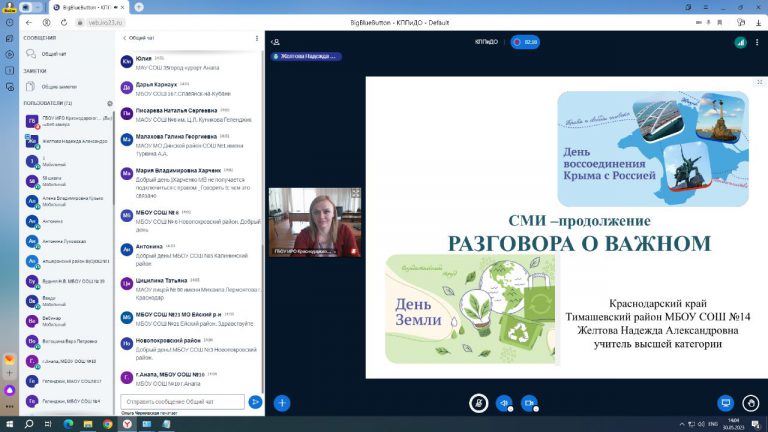Open Общие заметки shared notes
Screen dimensions: 768x432
(x=58, y=87)
